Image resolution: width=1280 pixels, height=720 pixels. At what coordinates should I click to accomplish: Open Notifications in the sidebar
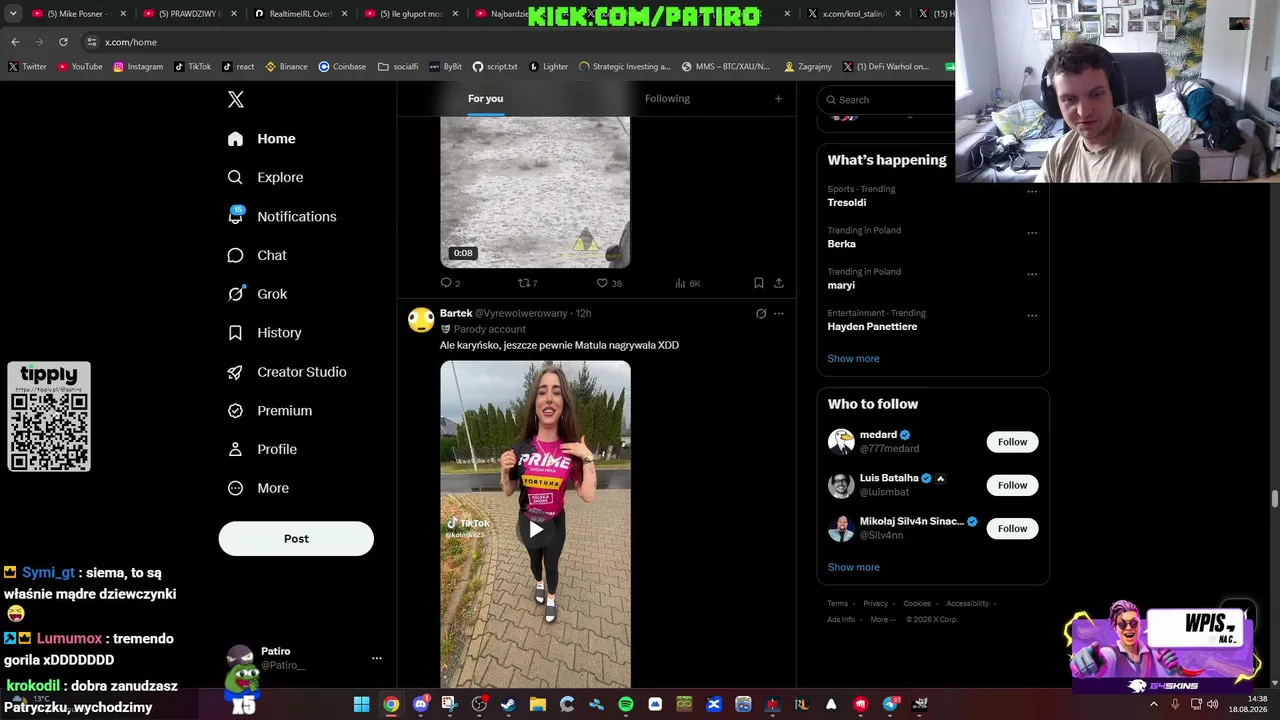tap(281, 216)
